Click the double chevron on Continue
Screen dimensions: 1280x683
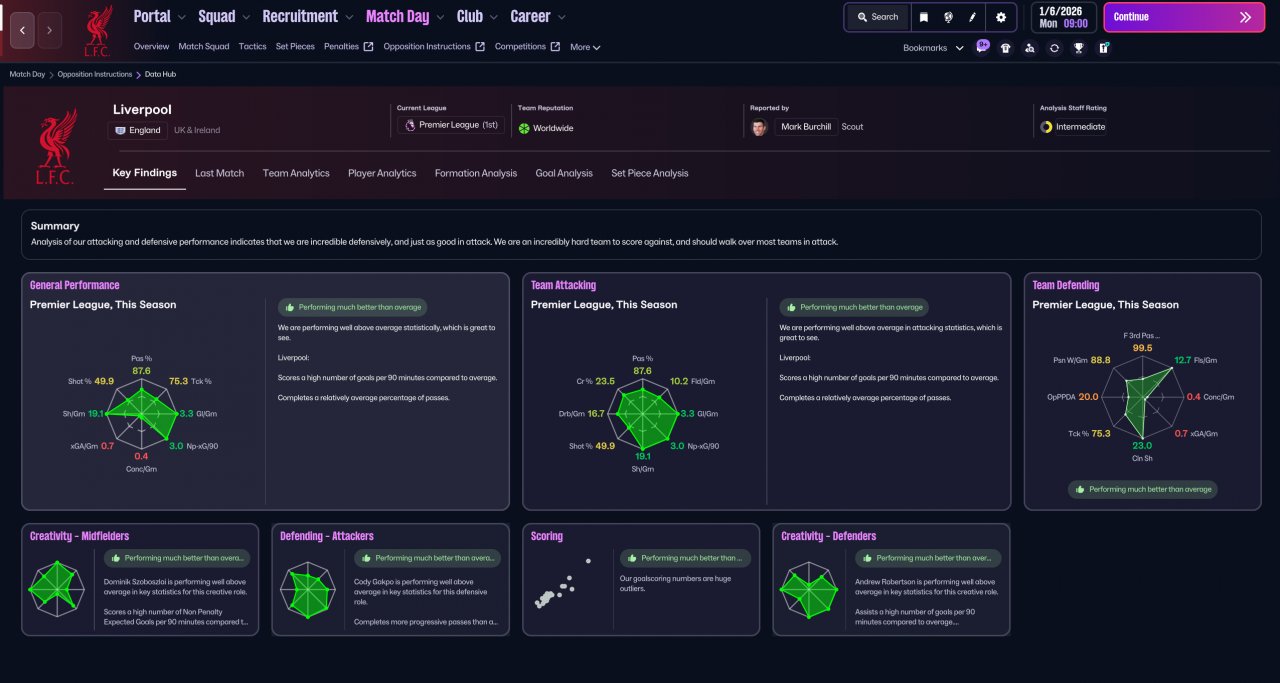click(1245, 17)
